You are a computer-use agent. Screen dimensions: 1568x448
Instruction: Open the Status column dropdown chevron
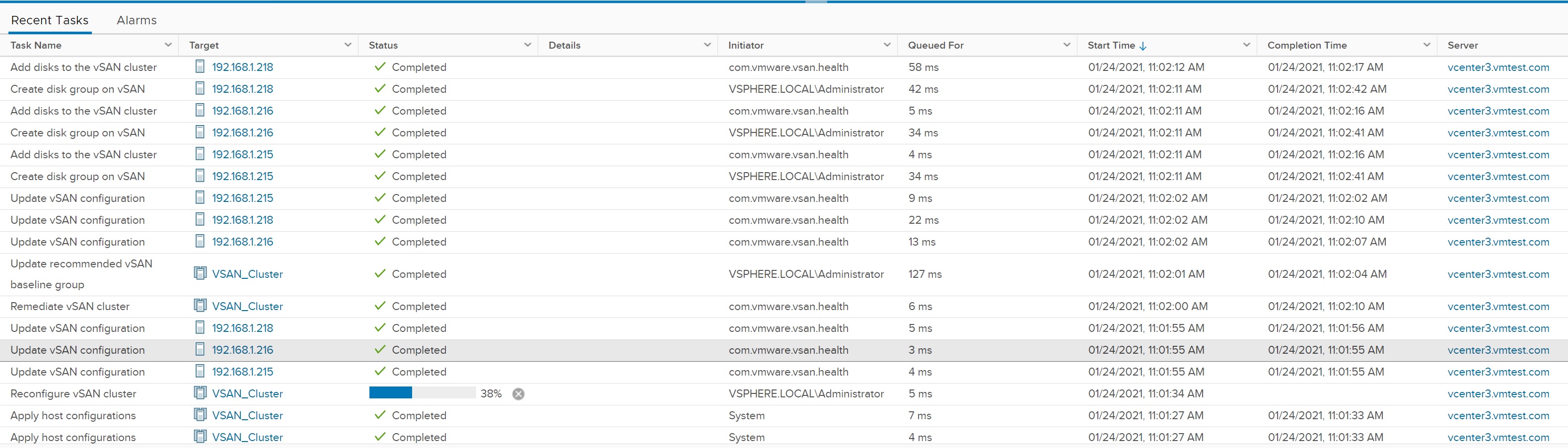[x=527, y=45]
